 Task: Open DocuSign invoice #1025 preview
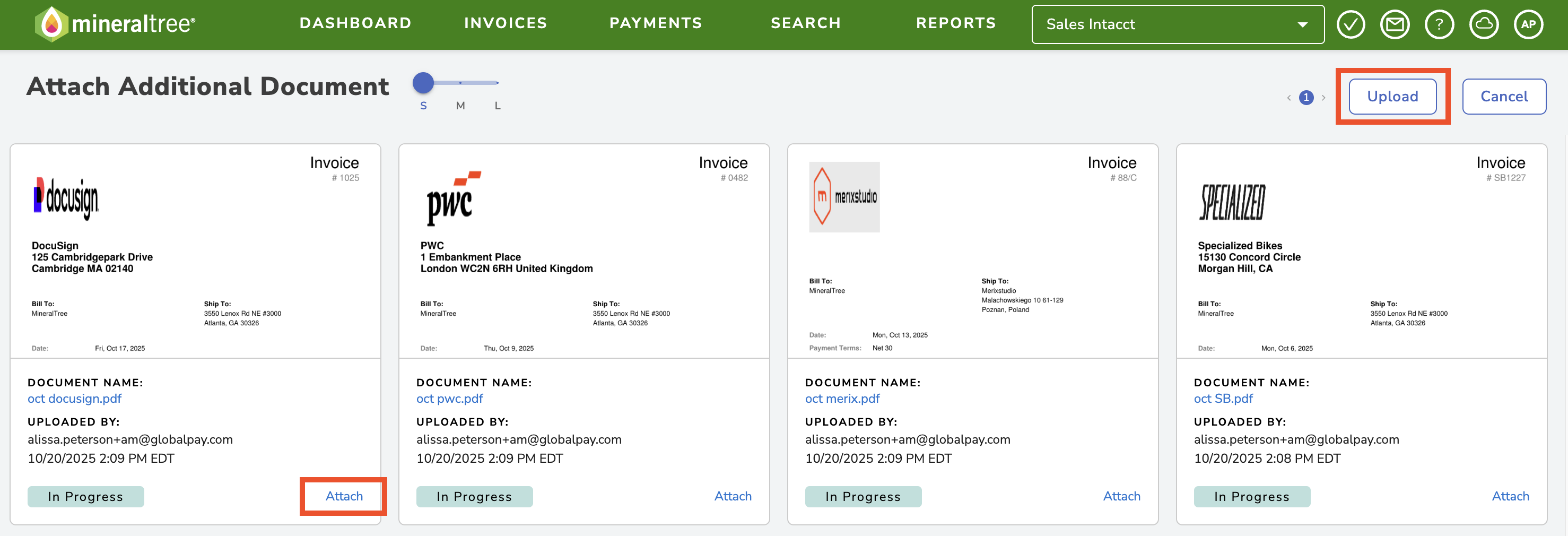click(195, 251)
